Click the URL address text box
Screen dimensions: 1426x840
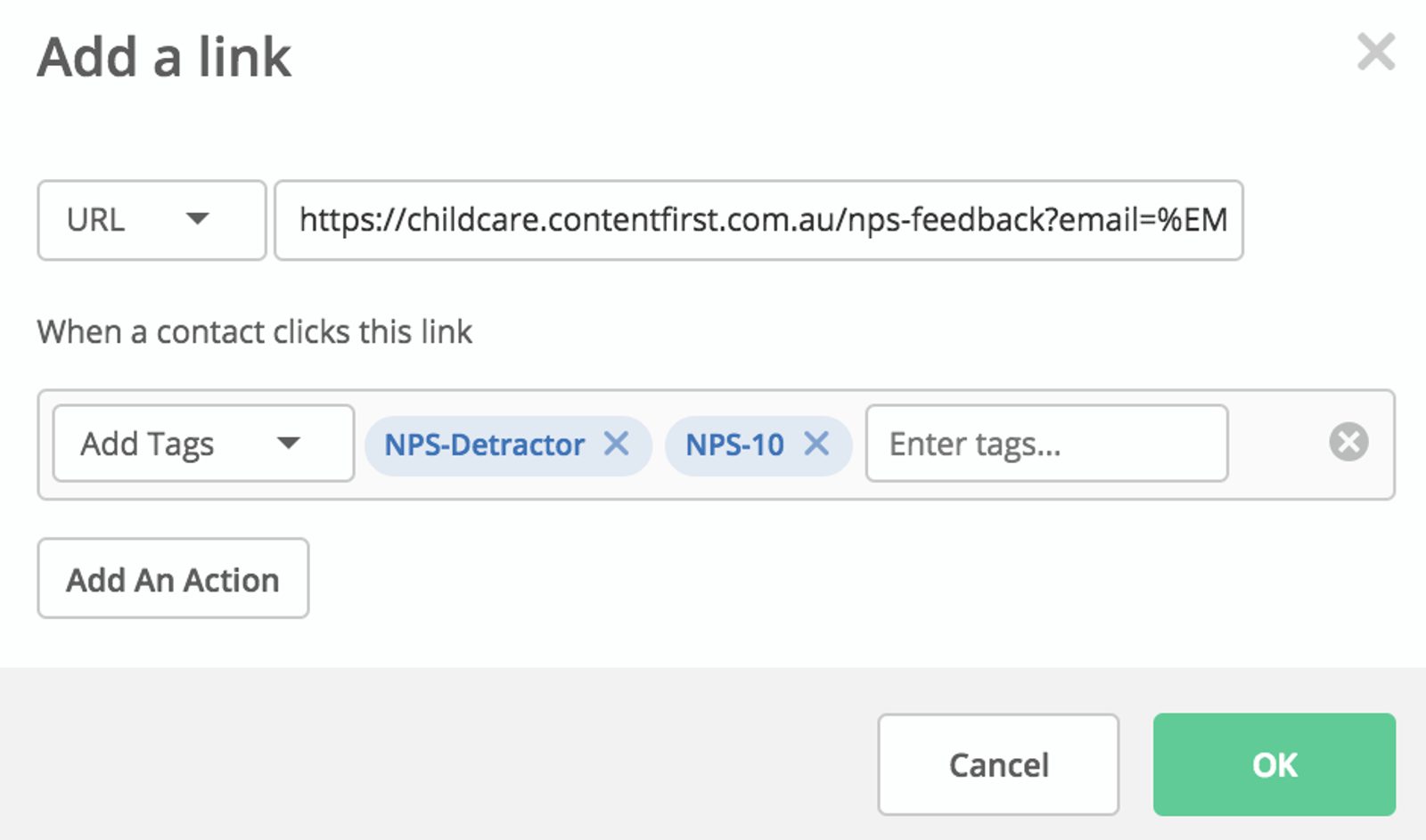[x=762, y=220]
